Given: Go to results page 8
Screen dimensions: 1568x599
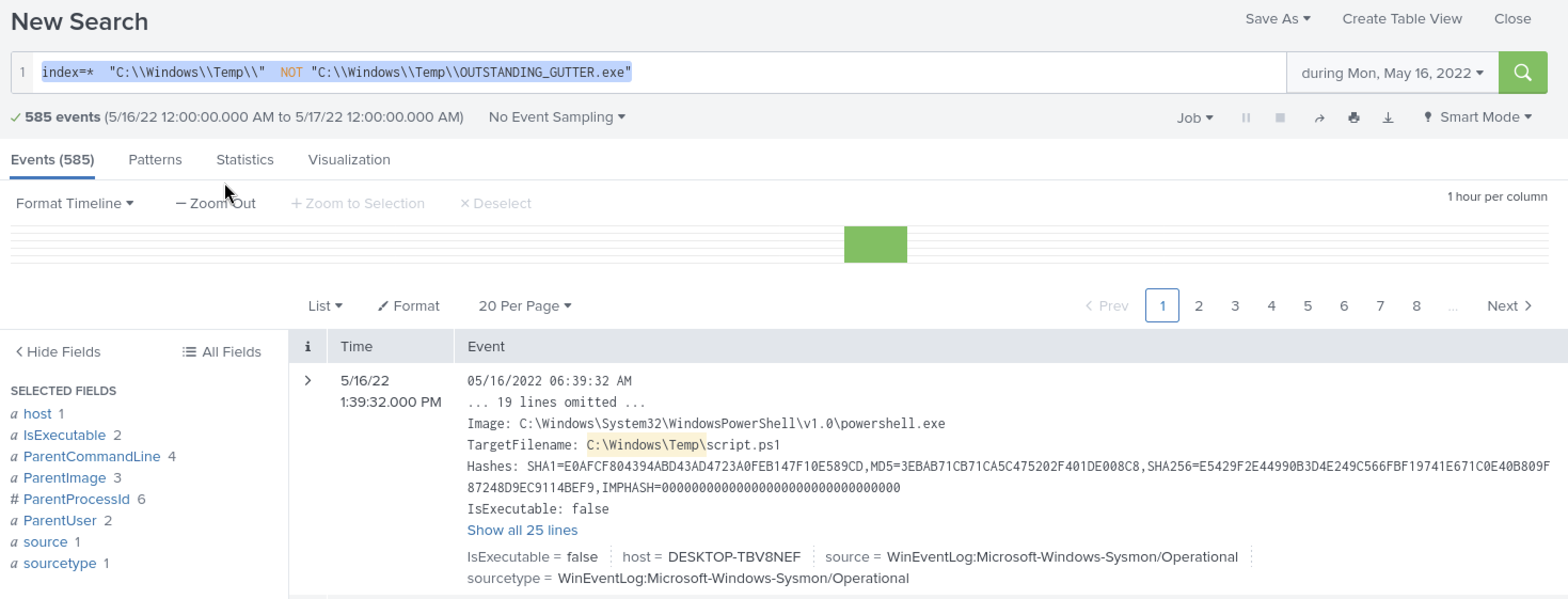Looking at the screenshot, I should point(1416,305).
